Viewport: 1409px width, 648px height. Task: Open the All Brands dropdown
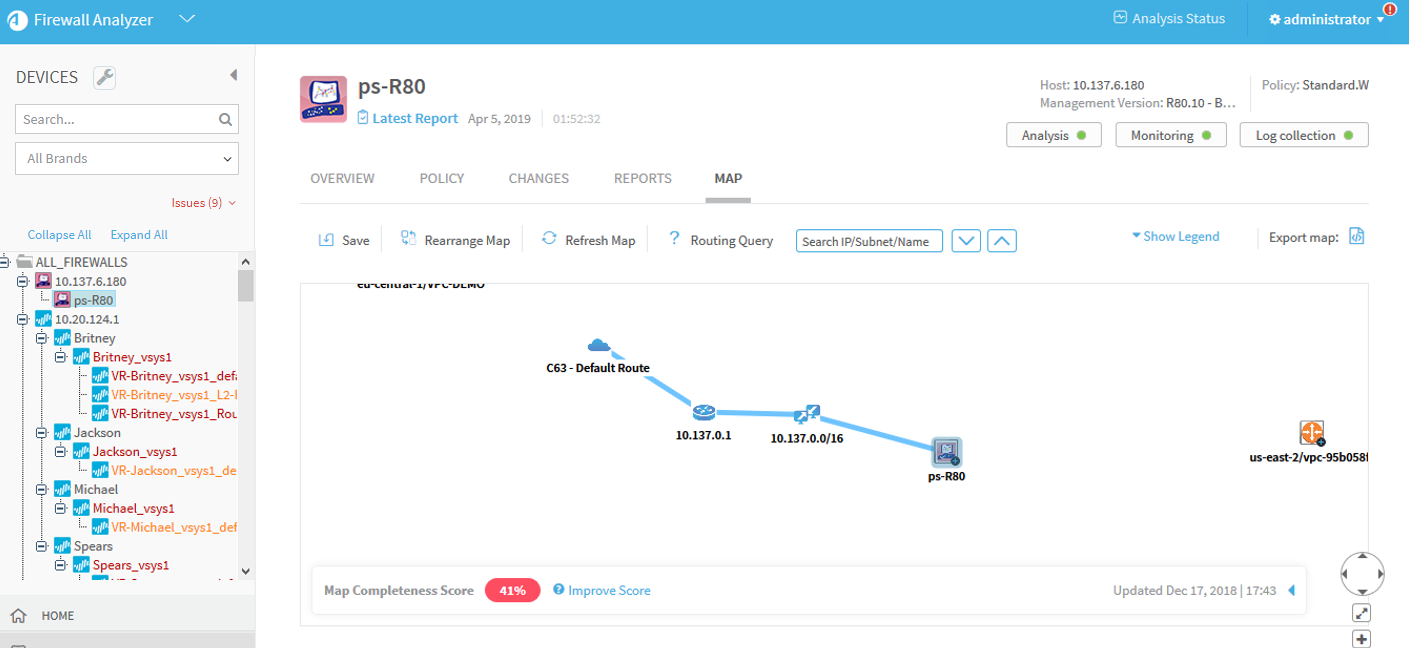tap(127, 158)
